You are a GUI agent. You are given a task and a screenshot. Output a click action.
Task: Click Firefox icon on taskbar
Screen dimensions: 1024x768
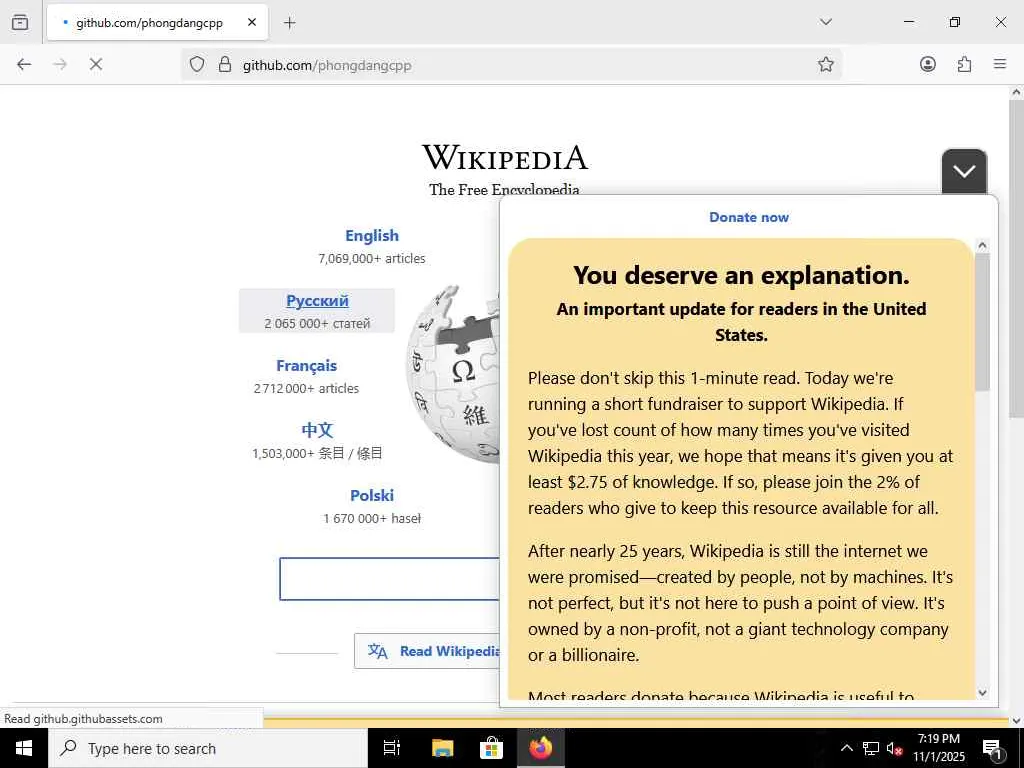click(x=541, y=748)
